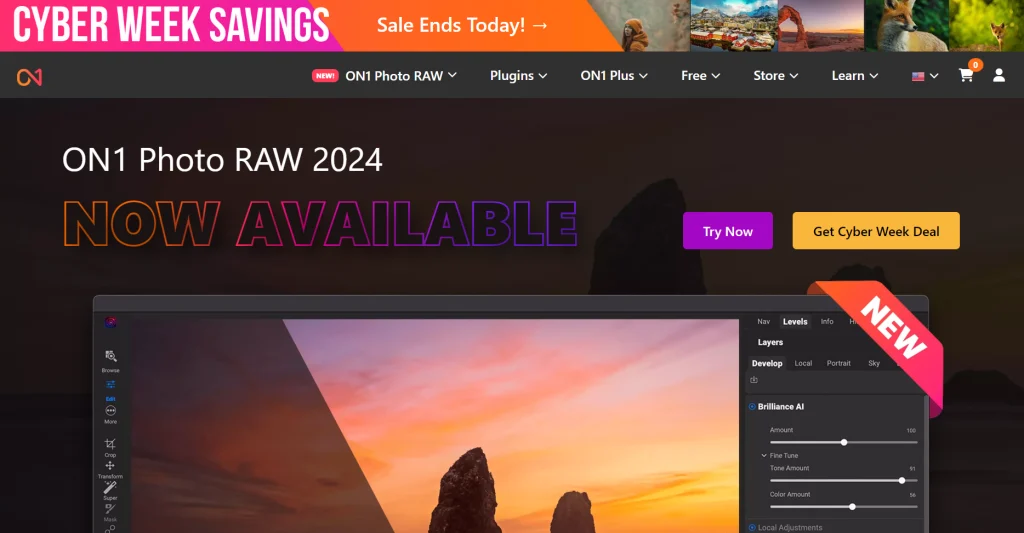Screen dimensions: 1024x533
Task: Switch to the Portrait tab
Action: tap(839, 363)
